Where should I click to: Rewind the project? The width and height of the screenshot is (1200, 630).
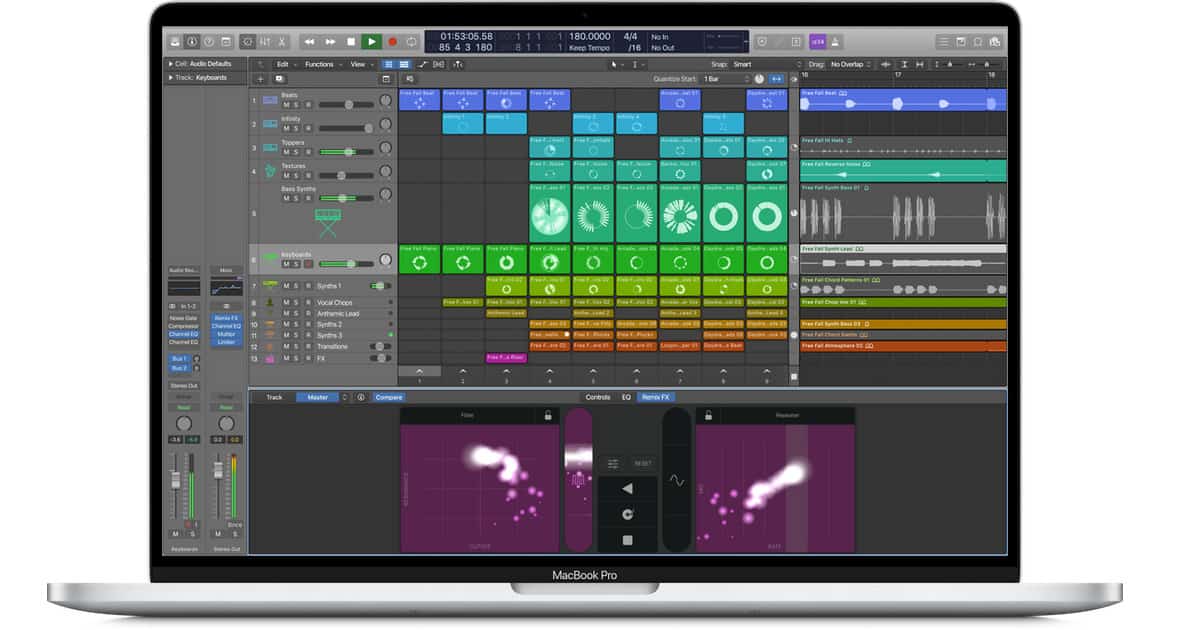[x=309, y=42]
